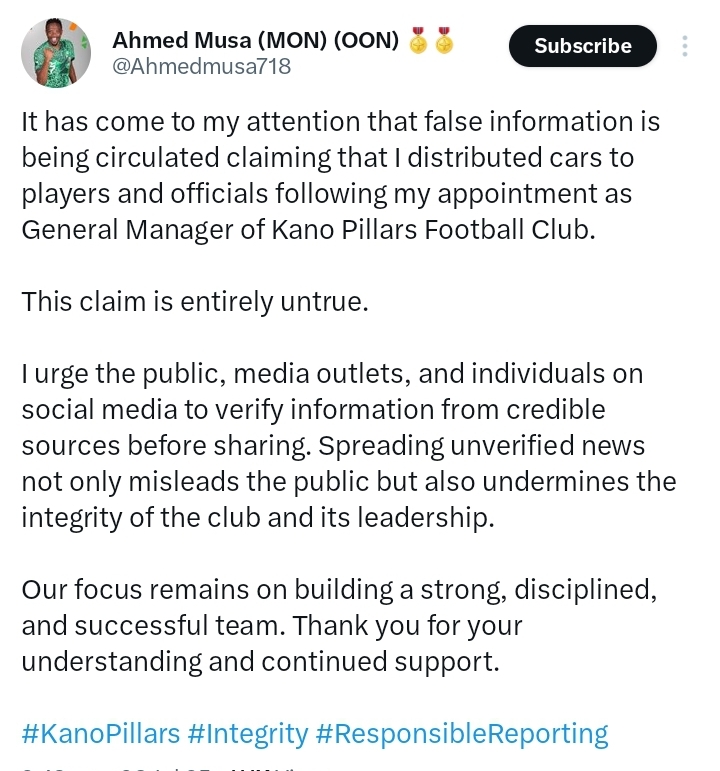The image size is (720, 771).
Task: Click the Ahmed Musa (MON) (OON) display name
Action: coord(256,40)
